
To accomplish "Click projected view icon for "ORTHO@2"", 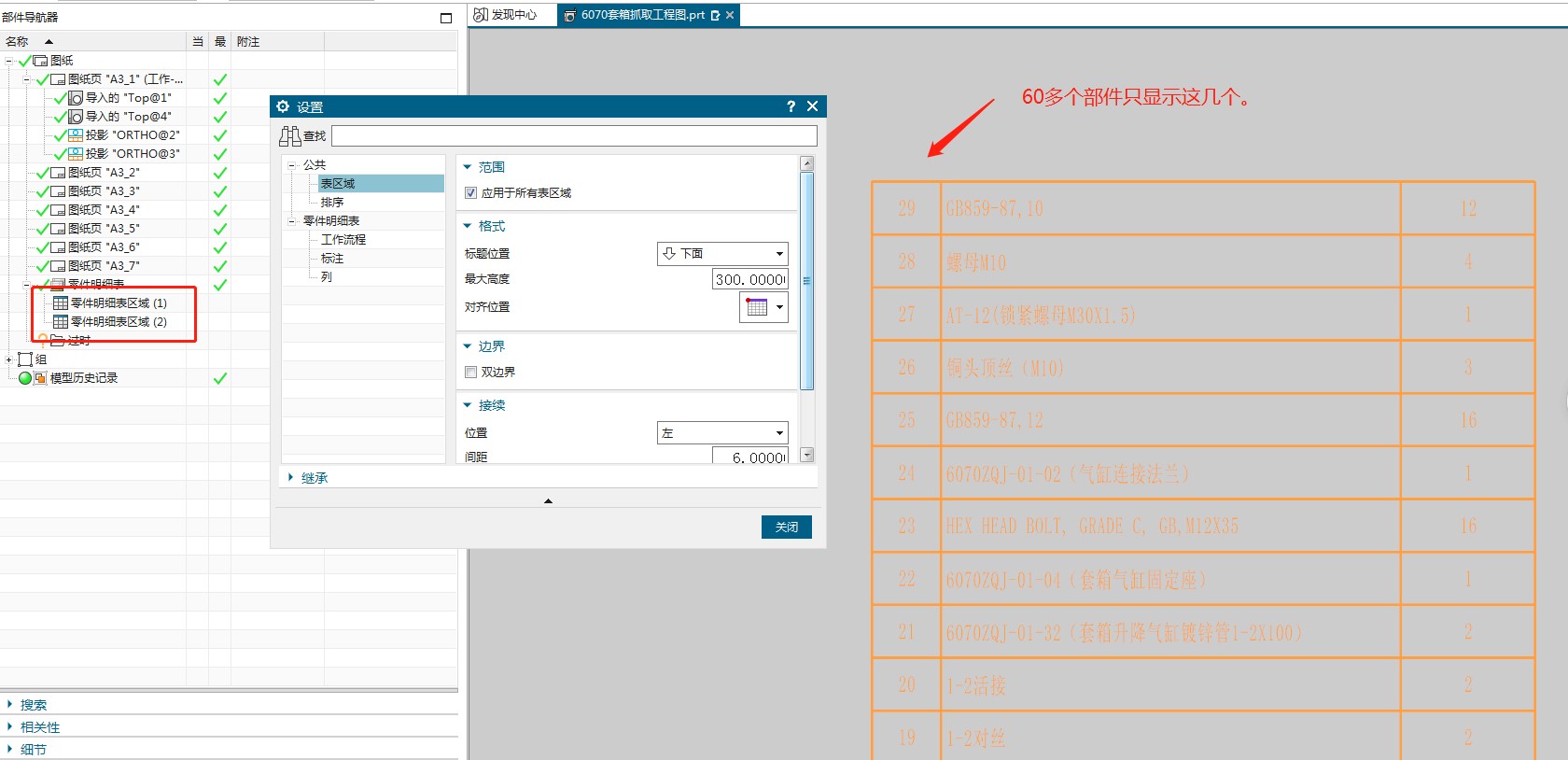I will (x=76, y=135).
